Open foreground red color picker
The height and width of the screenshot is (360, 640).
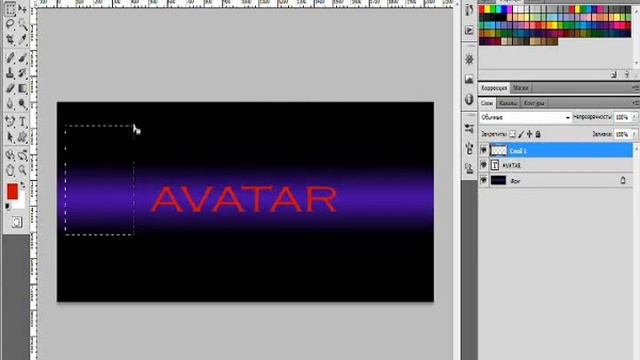coord(12,191)
